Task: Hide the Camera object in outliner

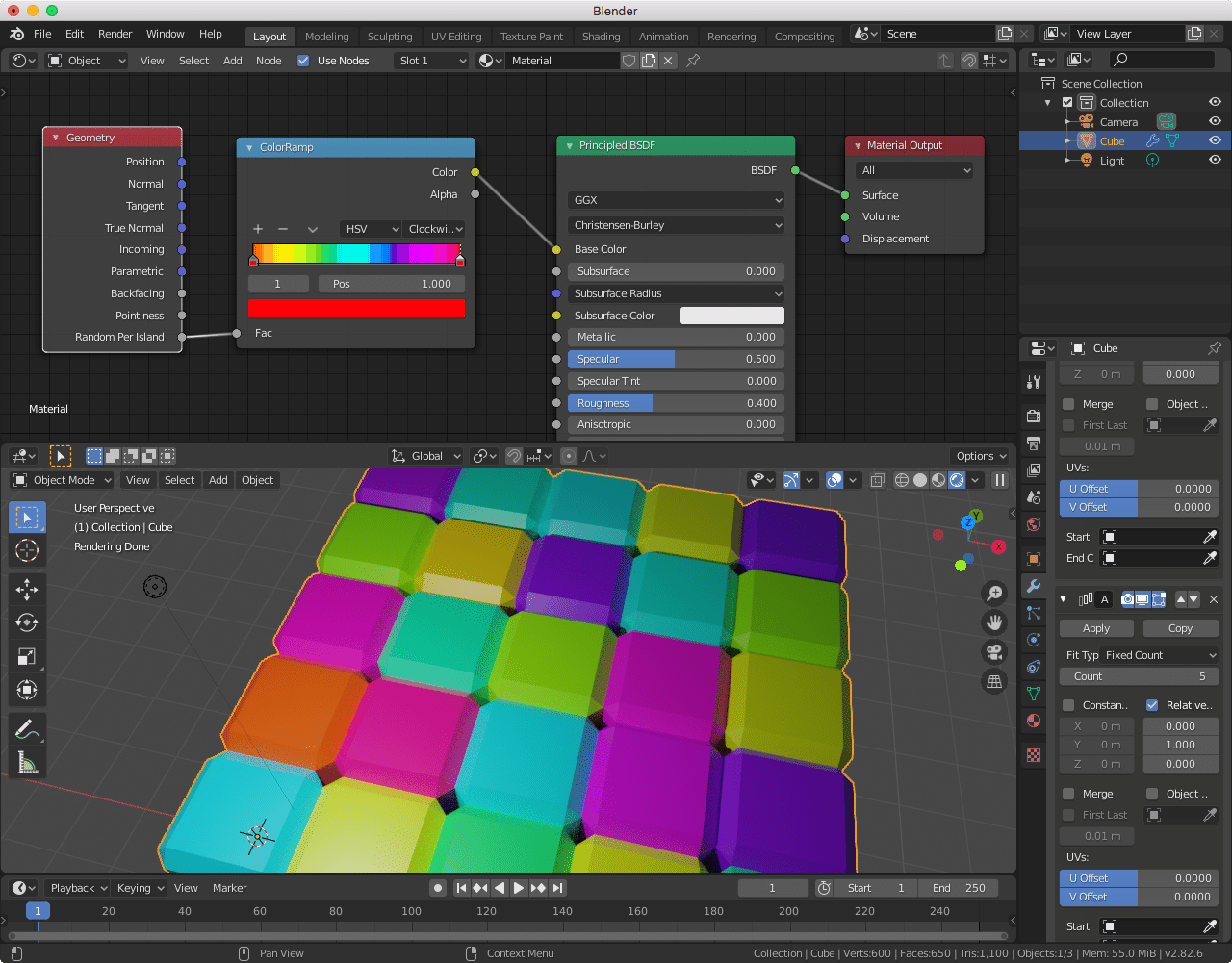Action: tap(1215, 122)
